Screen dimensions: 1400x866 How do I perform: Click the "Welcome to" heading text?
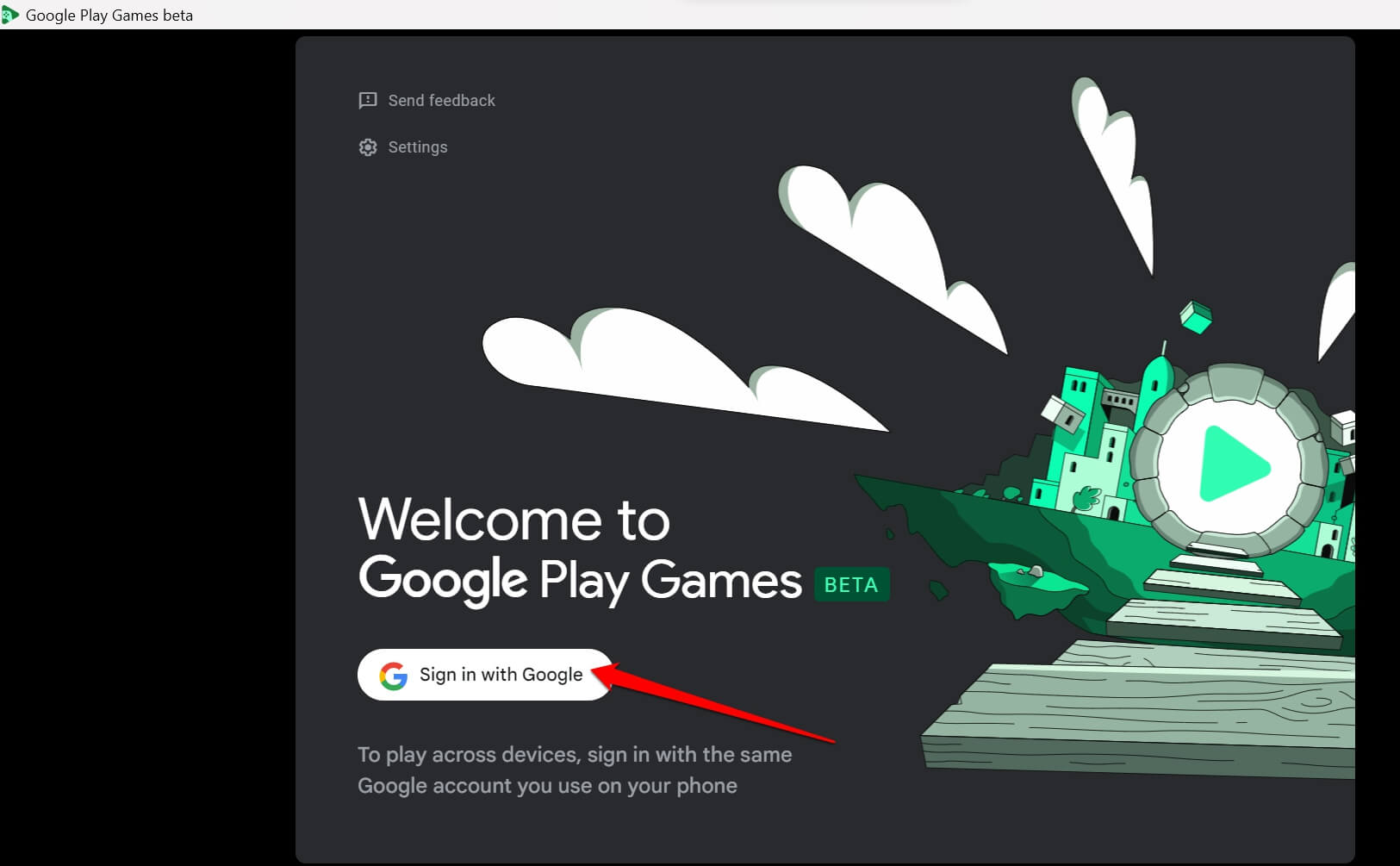[514, 518]
